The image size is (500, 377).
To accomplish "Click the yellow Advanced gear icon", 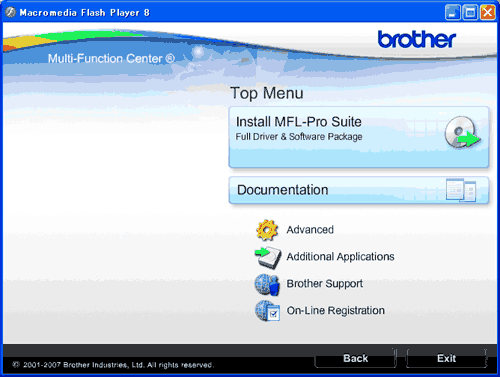I will tap(267, 230).
